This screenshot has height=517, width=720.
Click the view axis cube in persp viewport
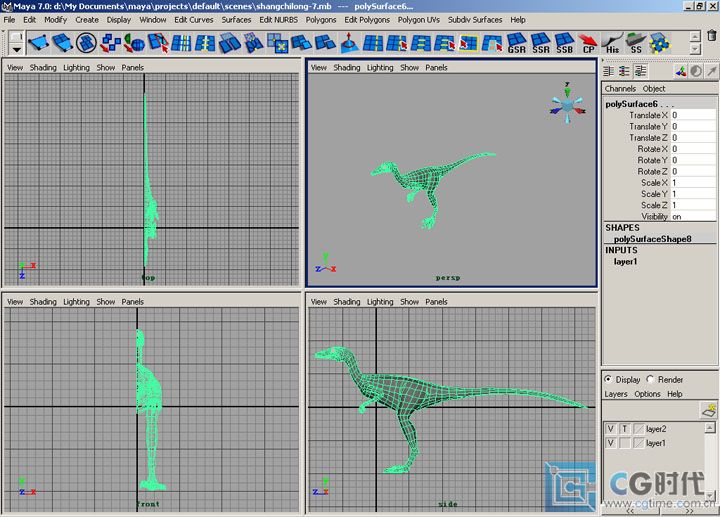[567, 104]
